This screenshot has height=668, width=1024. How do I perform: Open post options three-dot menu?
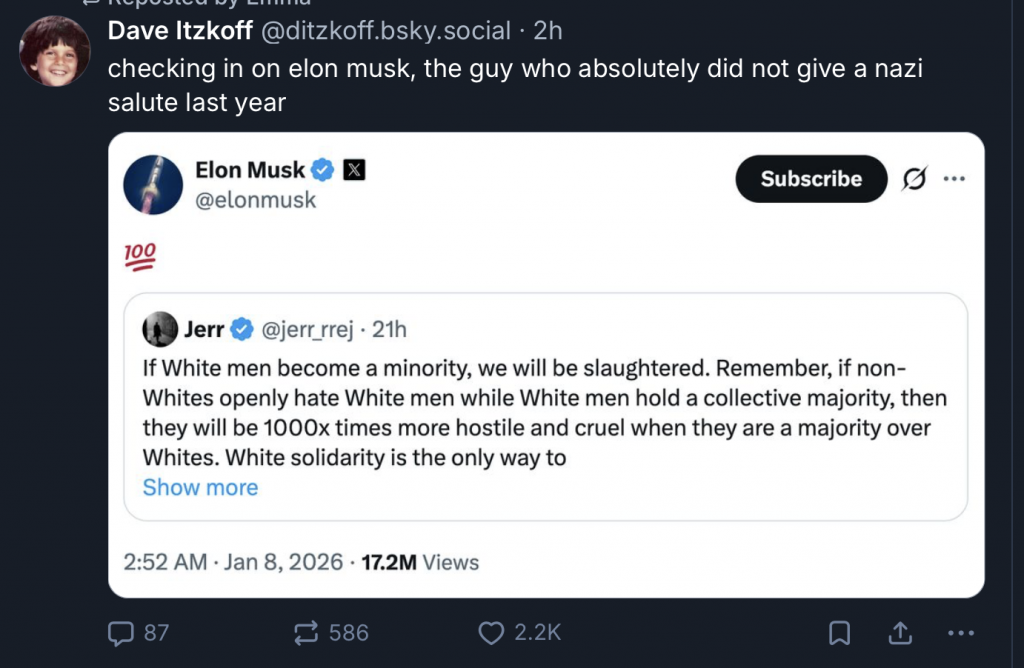pyautogui.click(x=959, y=632)
